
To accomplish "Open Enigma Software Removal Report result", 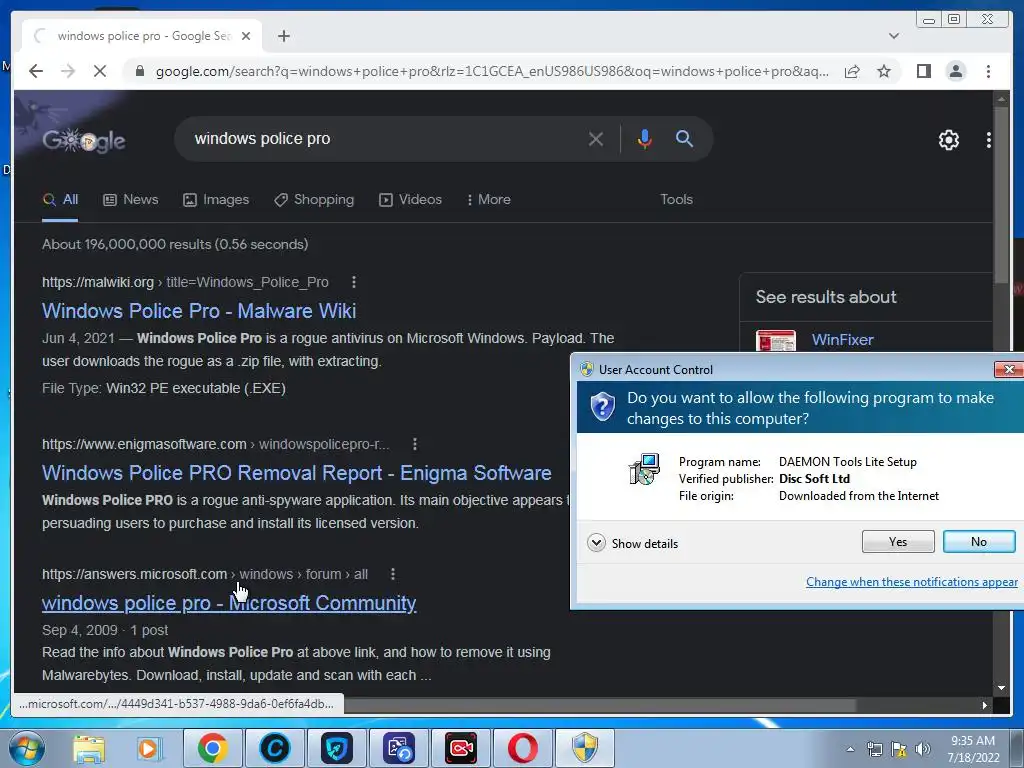I will point(296,473).
